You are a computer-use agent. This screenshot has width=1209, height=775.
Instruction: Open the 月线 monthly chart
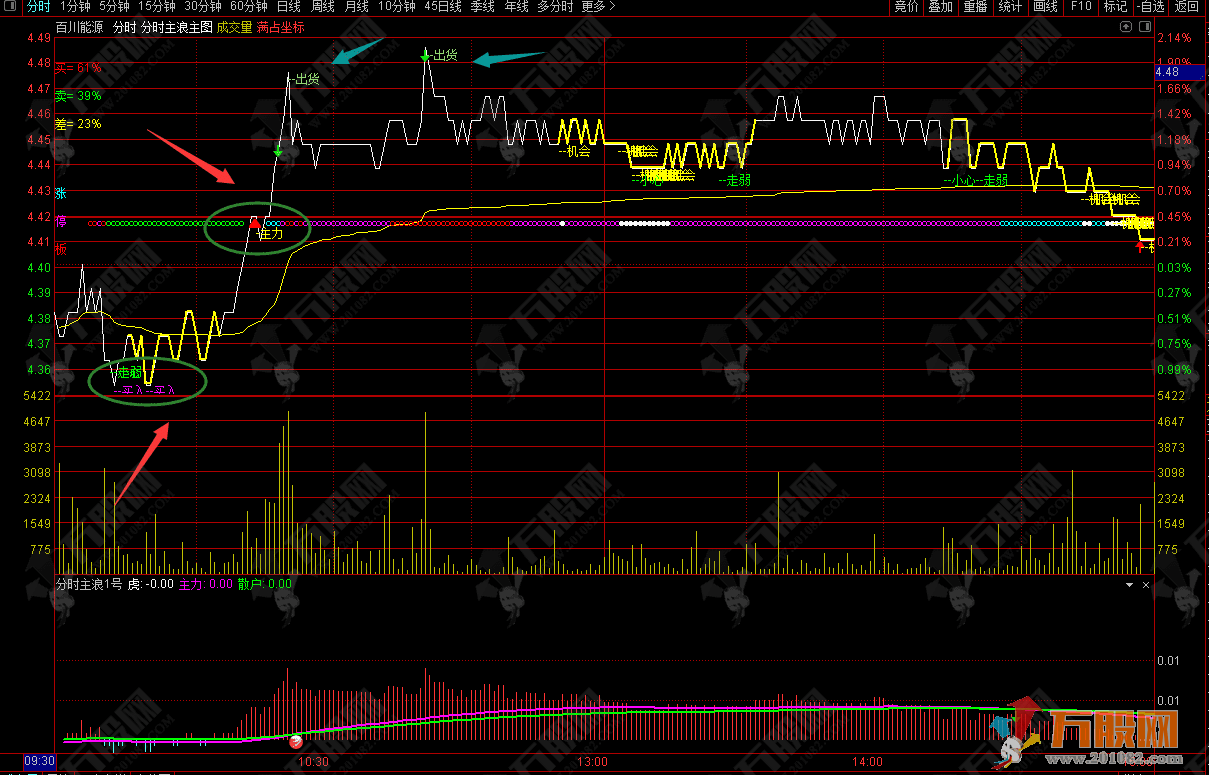(x=356, y=7)
